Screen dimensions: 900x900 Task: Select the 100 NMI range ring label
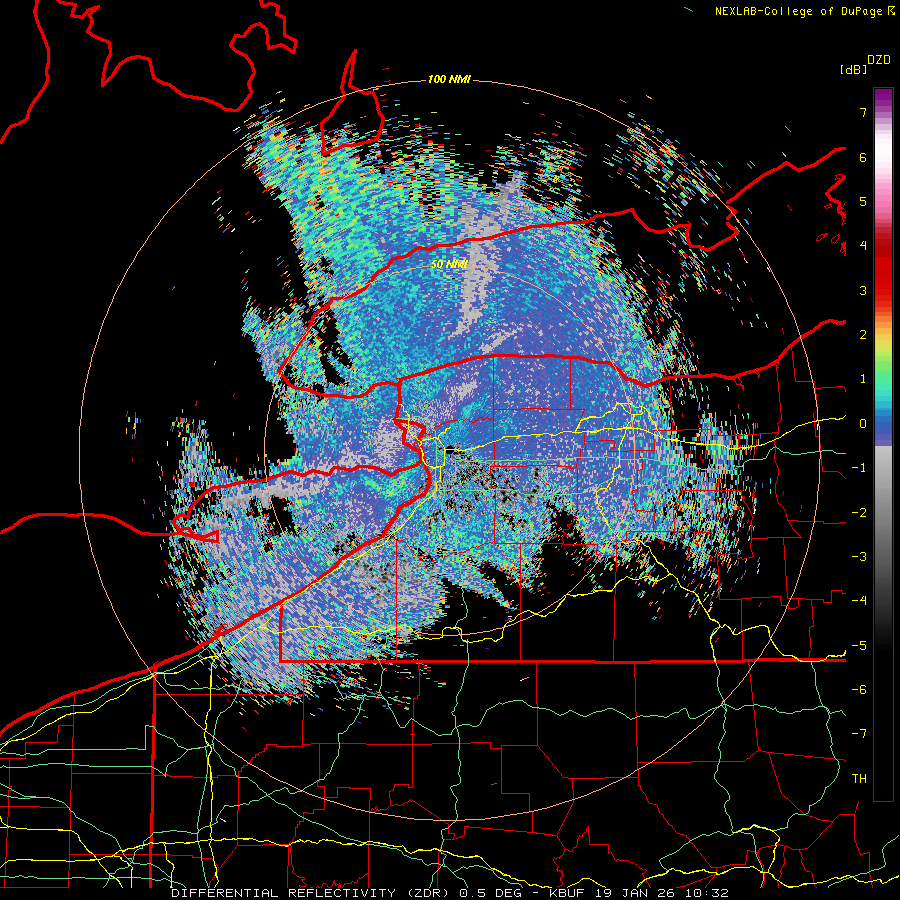(x=449, y=79)
